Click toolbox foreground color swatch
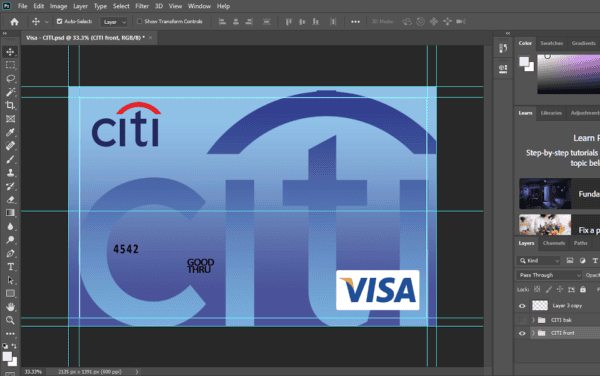 [x=7, y=356]
